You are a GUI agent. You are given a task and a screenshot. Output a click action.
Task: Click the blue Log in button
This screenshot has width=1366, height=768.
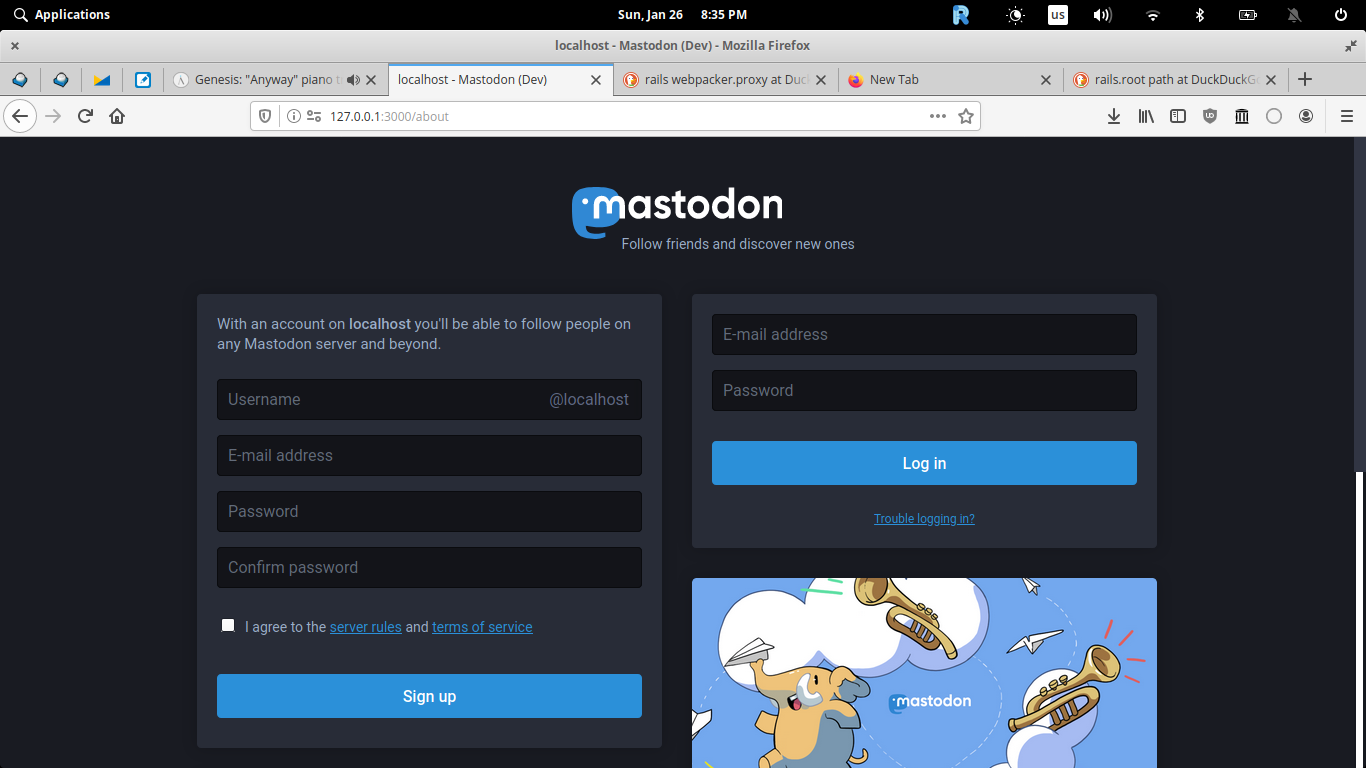[x=924, y=463]
